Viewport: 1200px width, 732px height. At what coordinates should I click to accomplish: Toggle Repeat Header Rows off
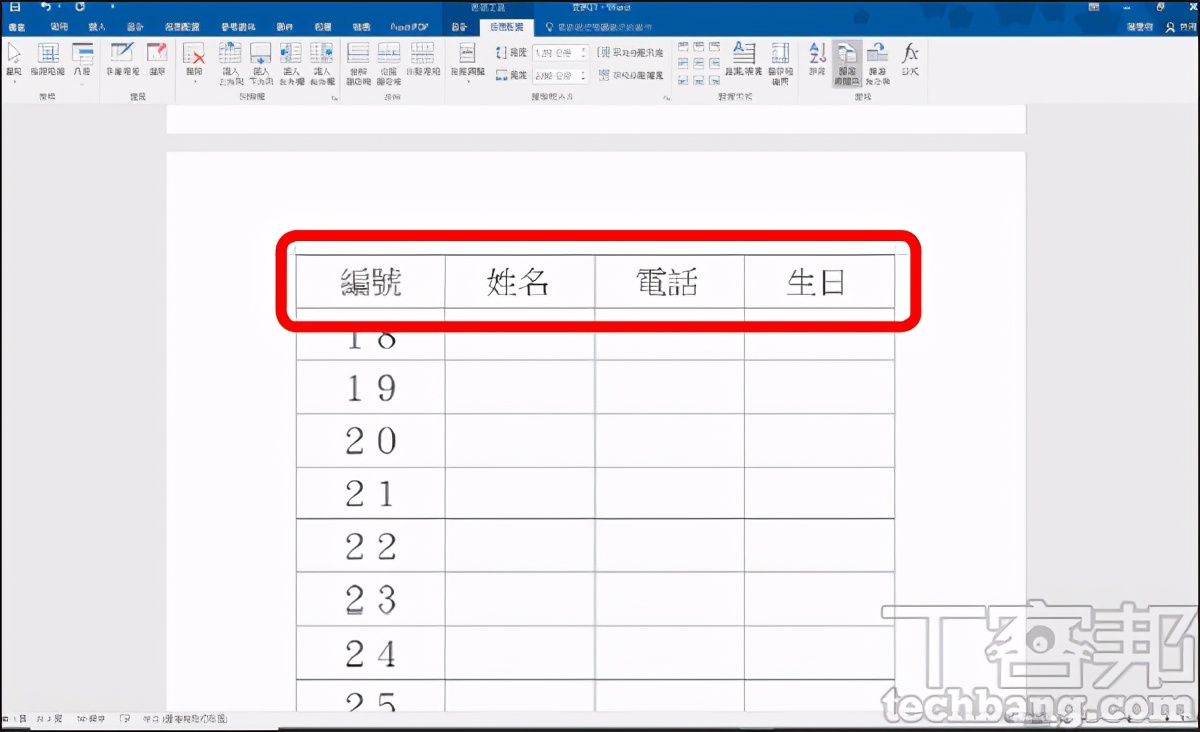[845, 62]
